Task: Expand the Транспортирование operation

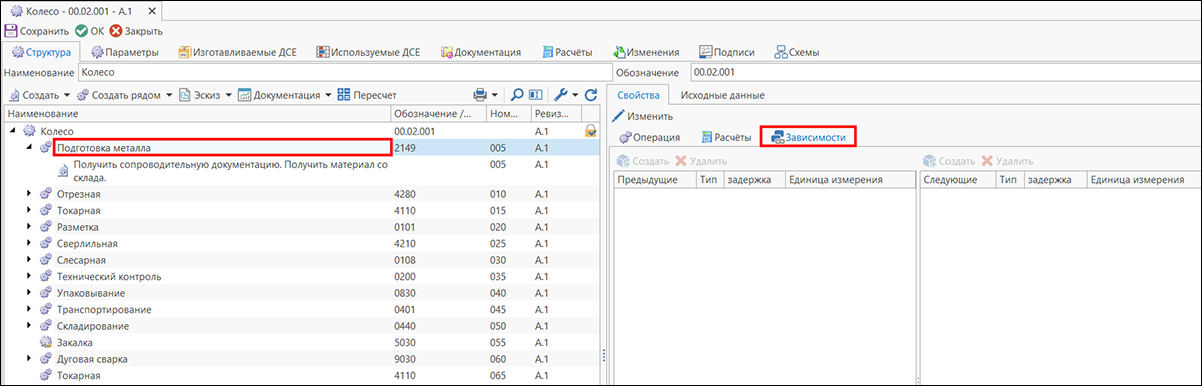Action: tap(29, 309)
